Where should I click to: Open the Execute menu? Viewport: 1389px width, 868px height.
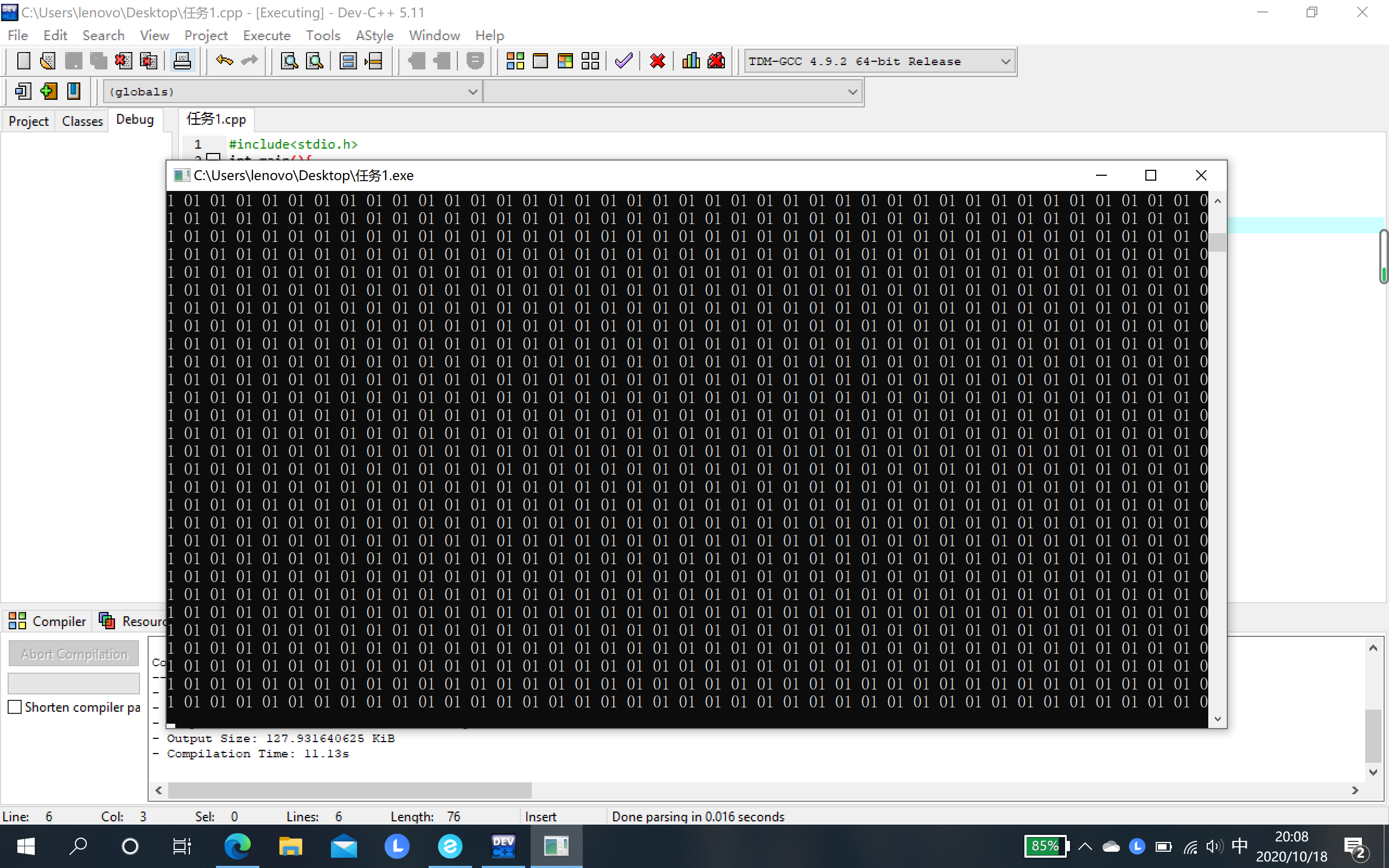click(266, 36)
